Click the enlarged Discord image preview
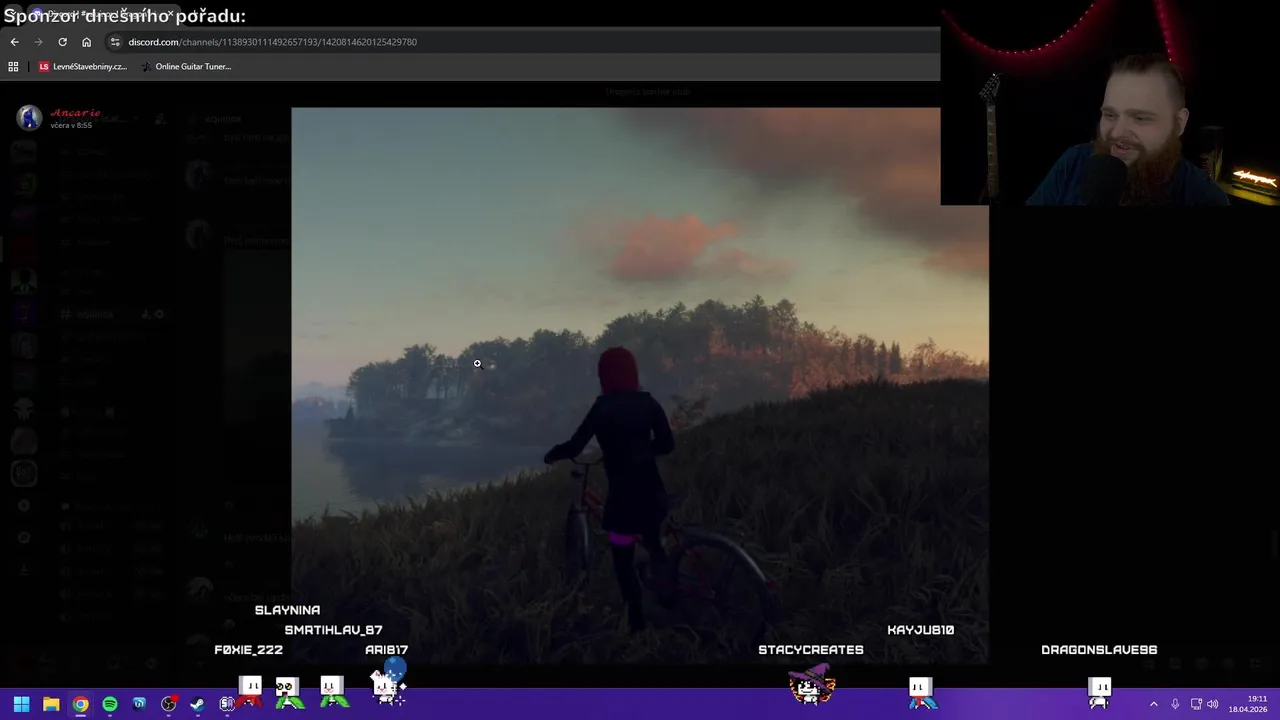1280x720 pixels. point(640,385)
